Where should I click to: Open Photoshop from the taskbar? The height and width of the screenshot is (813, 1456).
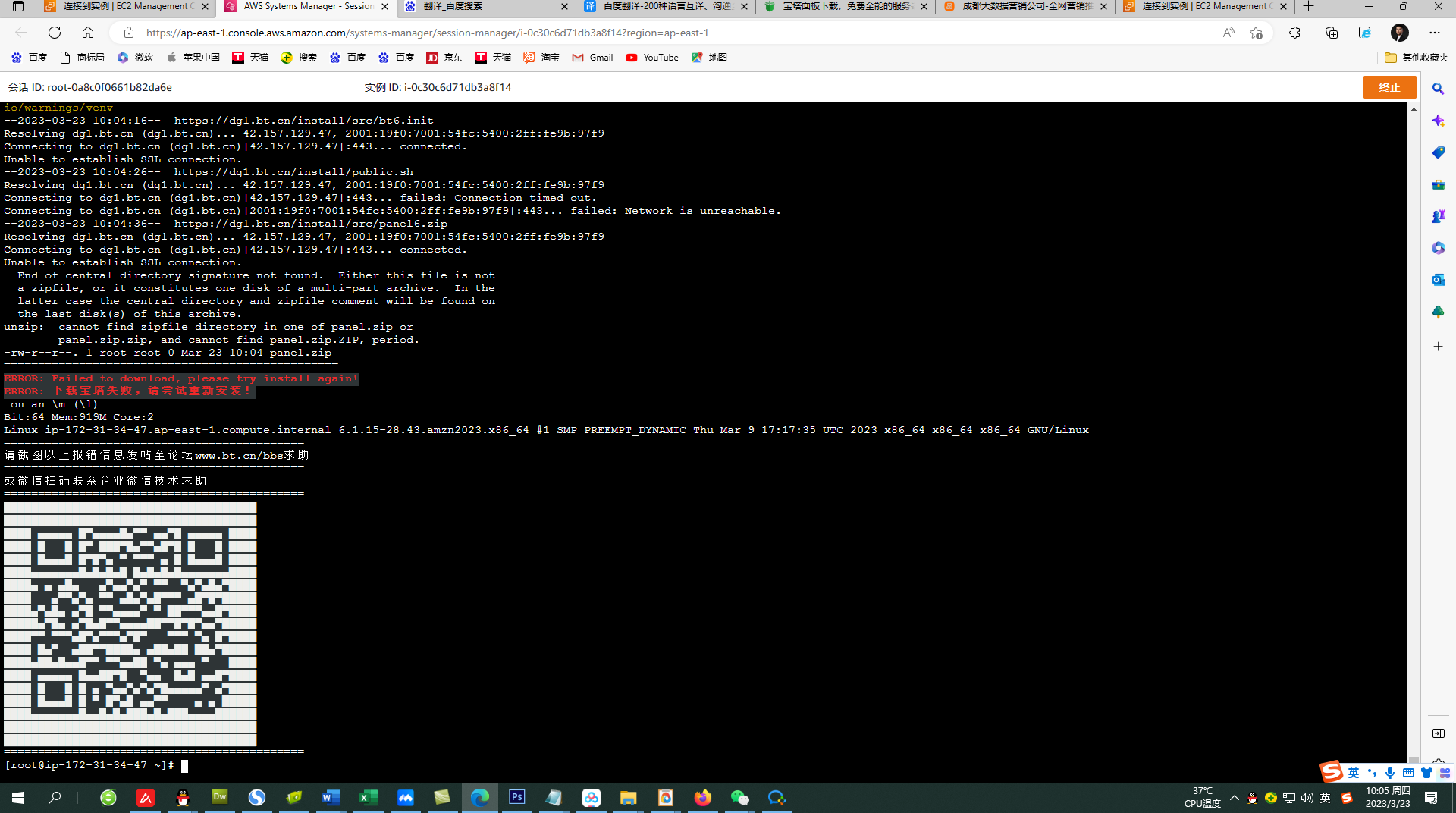click(x=517, y=798)
